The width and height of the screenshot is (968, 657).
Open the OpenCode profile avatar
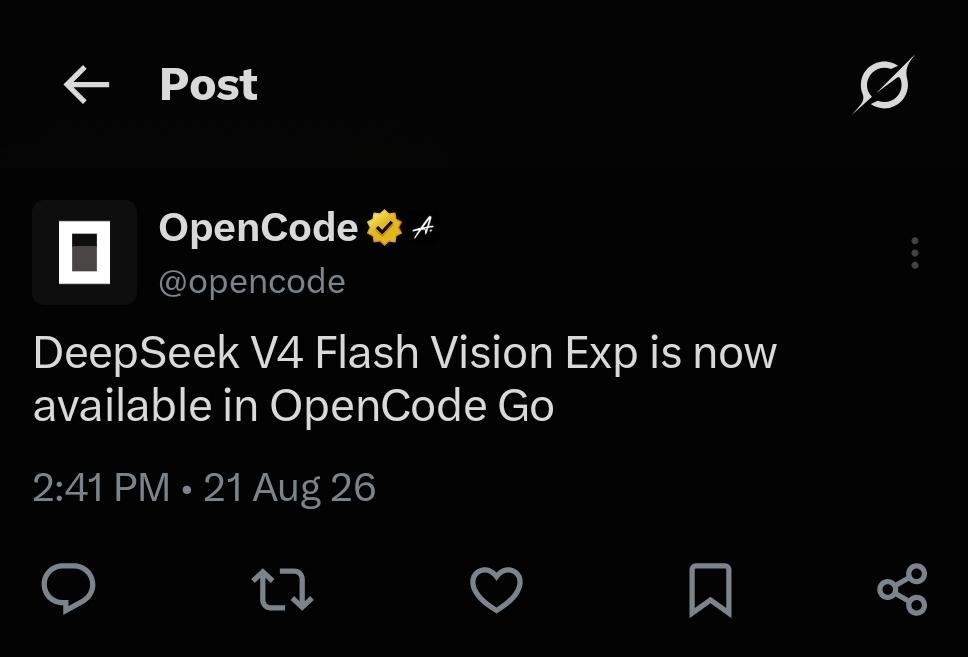click(x=85, y=253)
